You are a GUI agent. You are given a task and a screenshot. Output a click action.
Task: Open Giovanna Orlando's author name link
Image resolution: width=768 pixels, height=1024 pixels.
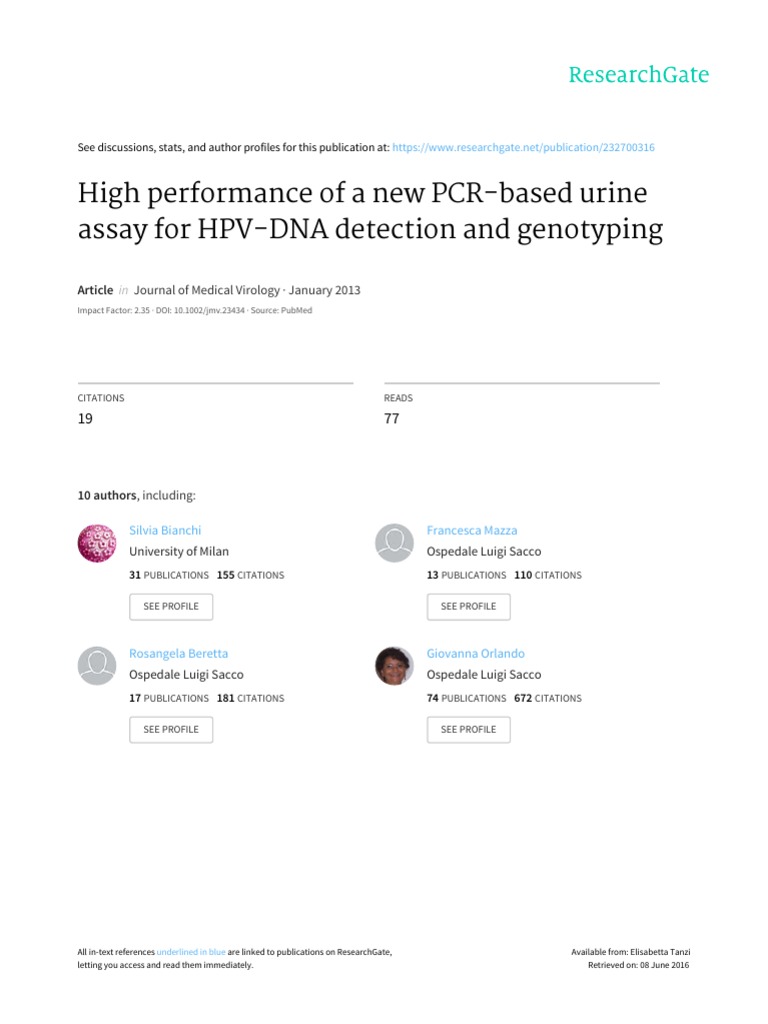(x=475, y=653)
